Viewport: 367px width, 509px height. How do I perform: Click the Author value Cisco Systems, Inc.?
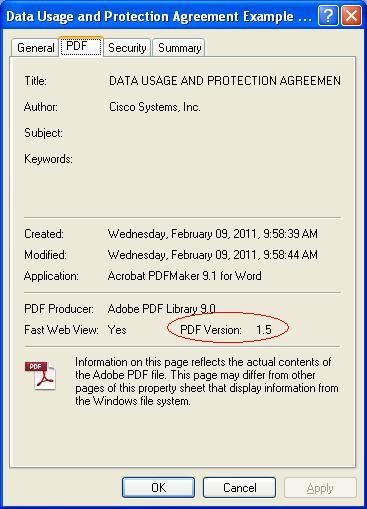155,107
